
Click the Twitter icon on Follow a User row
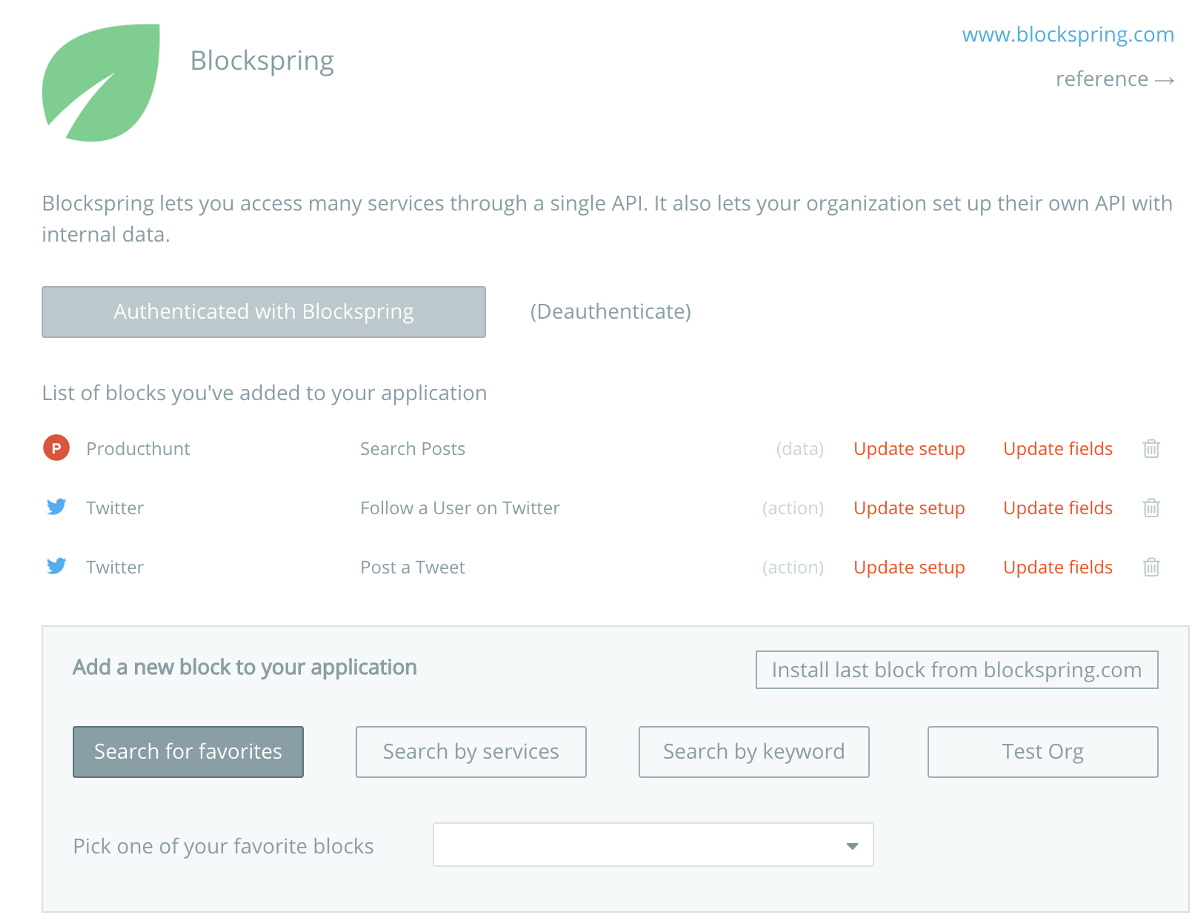point(56,507)
